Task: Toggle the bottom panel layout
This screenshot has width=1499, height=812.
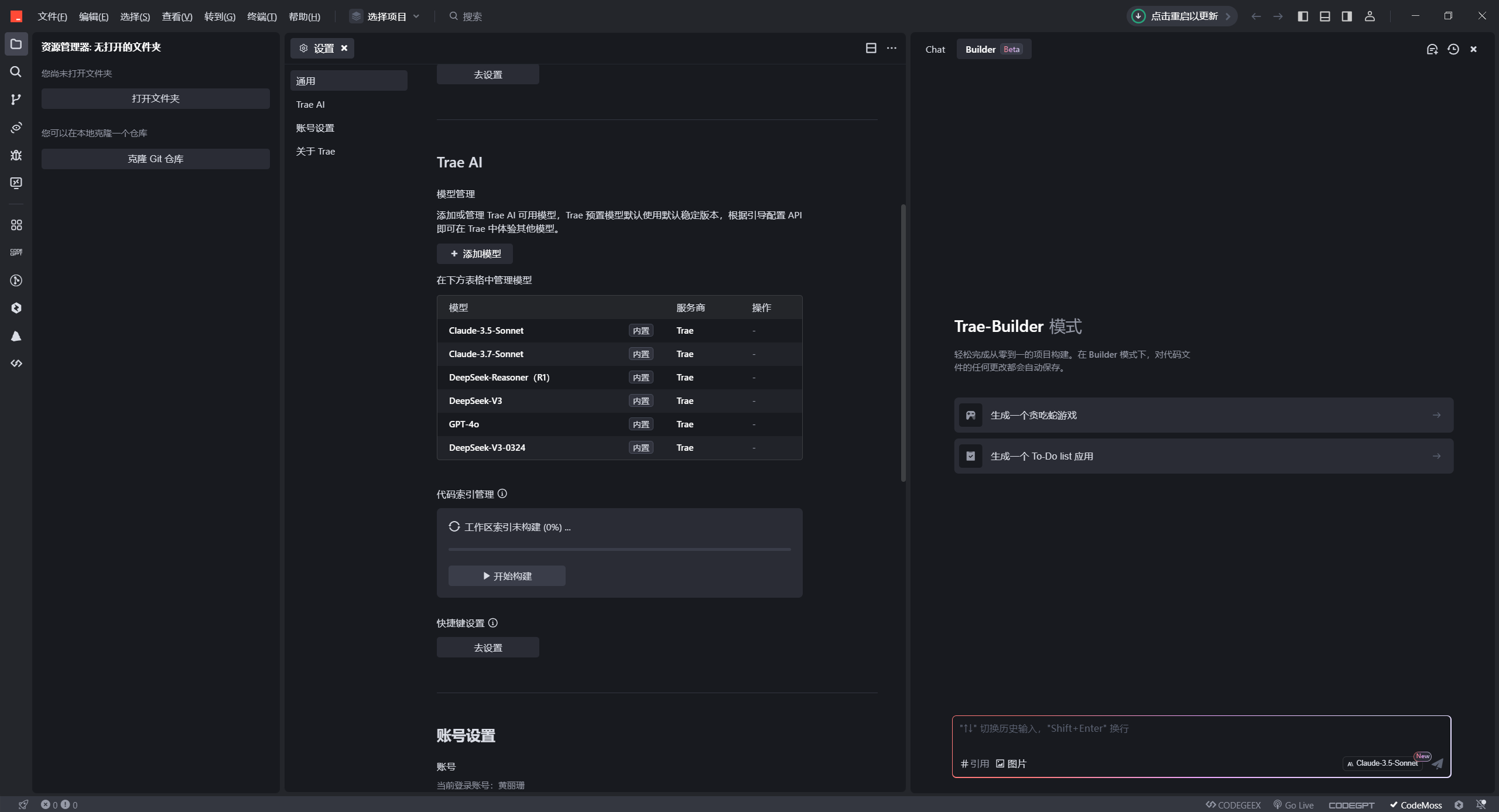Action: click(1325, 16)
